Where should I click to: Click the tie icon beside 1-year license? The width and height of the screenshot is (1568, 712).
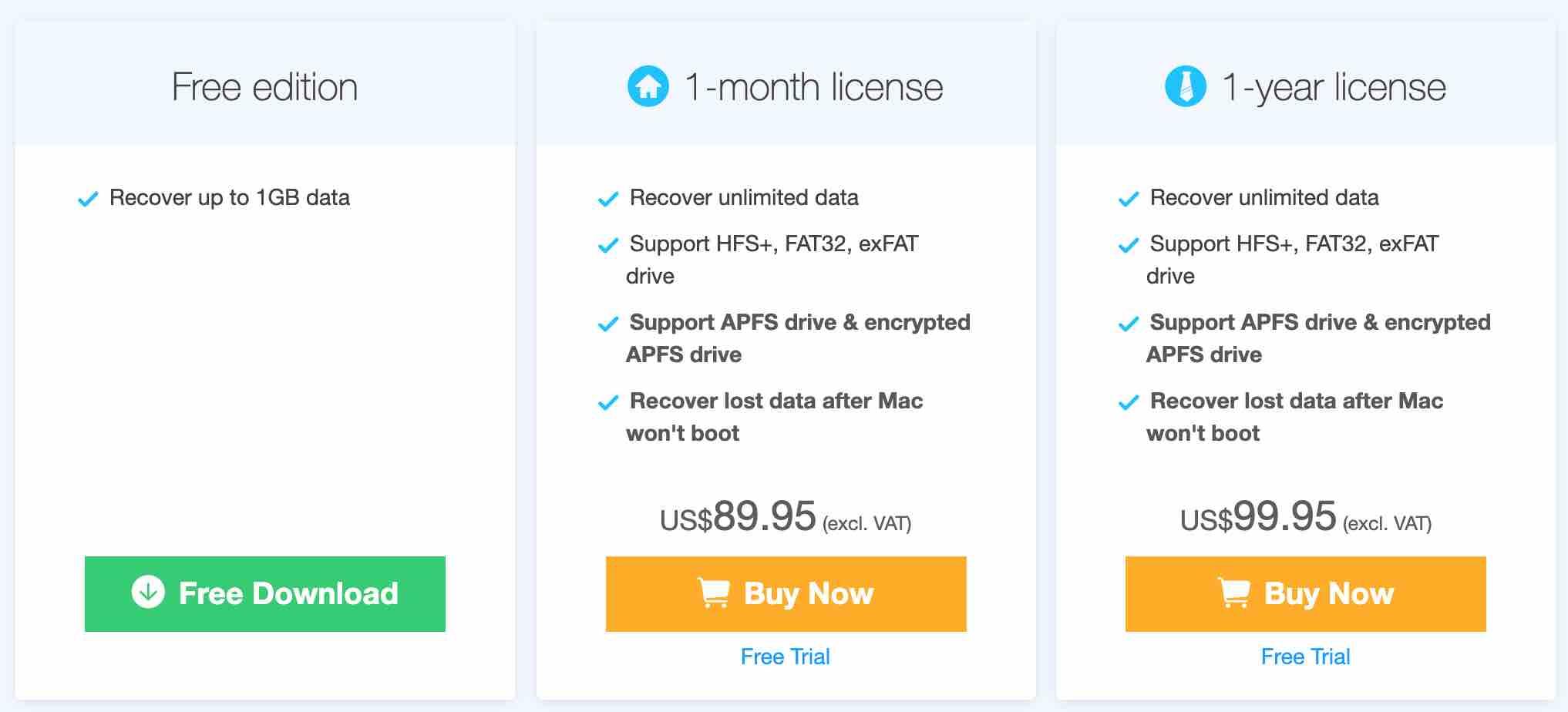[x=1186, y=86]
